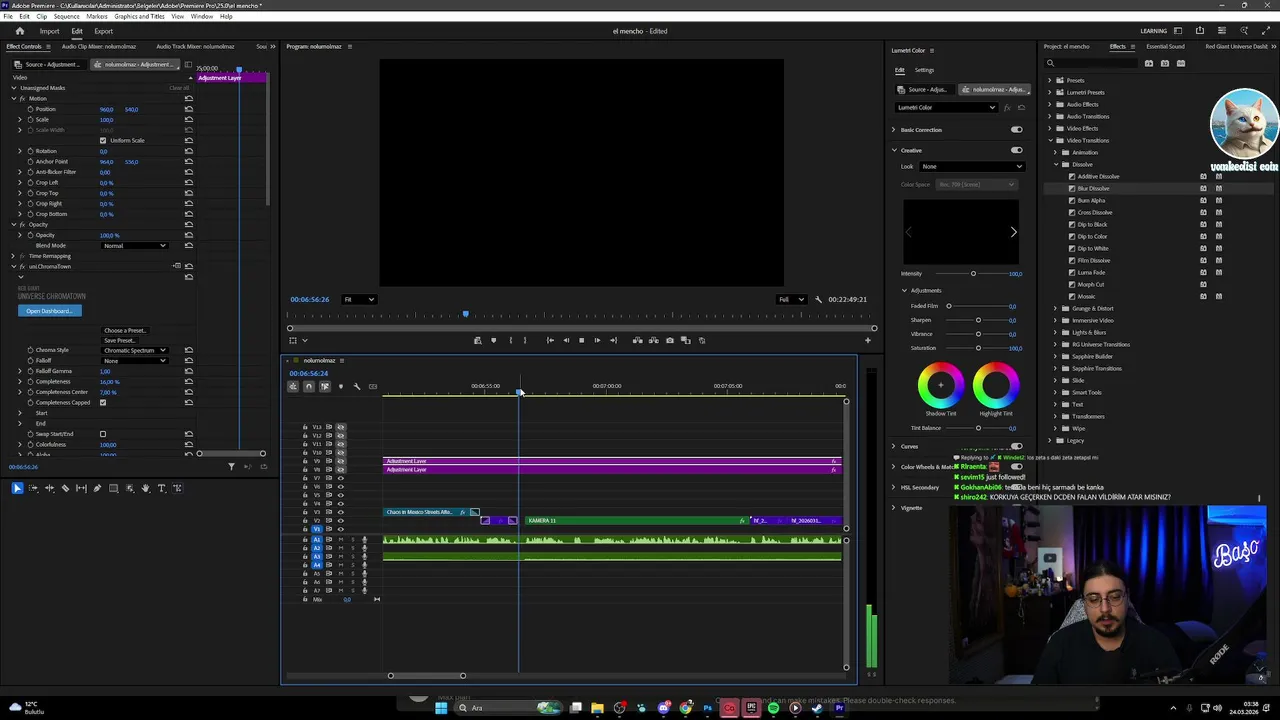
Task: Open the Lumetri Color panel menu
Action: (x=933, y=50)
